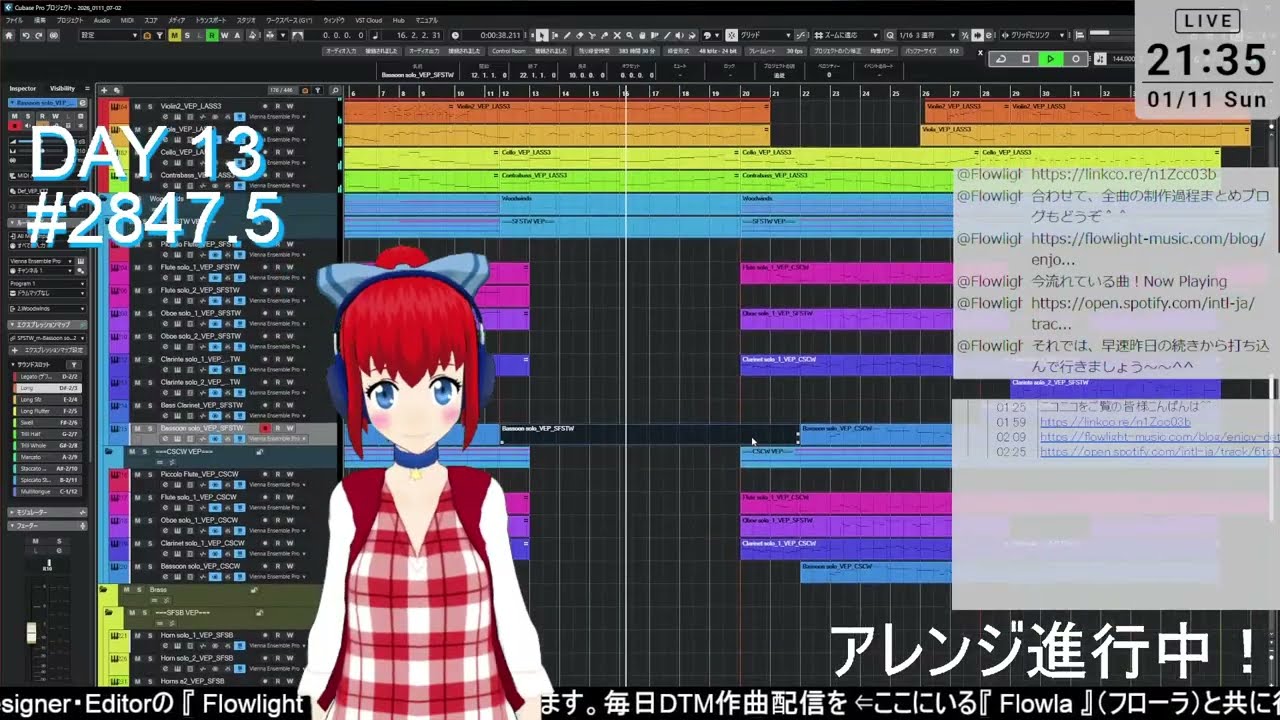
Task: Click the Redo arrow icon
Action: [x=38, y=35]
